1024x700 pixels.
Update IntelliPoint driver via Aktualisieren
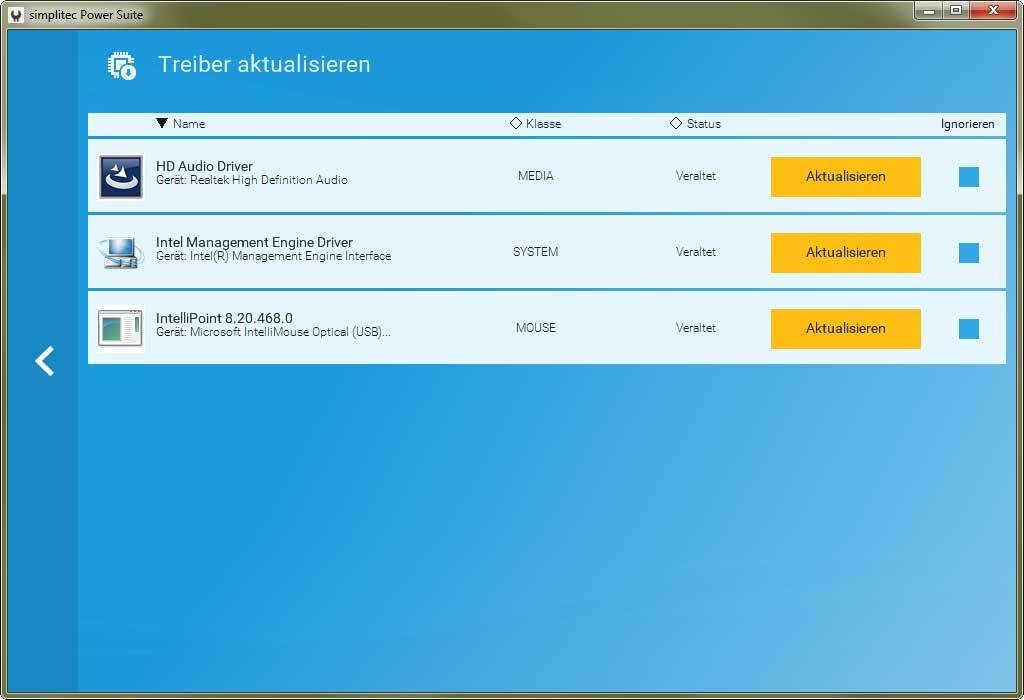(845, 328)
